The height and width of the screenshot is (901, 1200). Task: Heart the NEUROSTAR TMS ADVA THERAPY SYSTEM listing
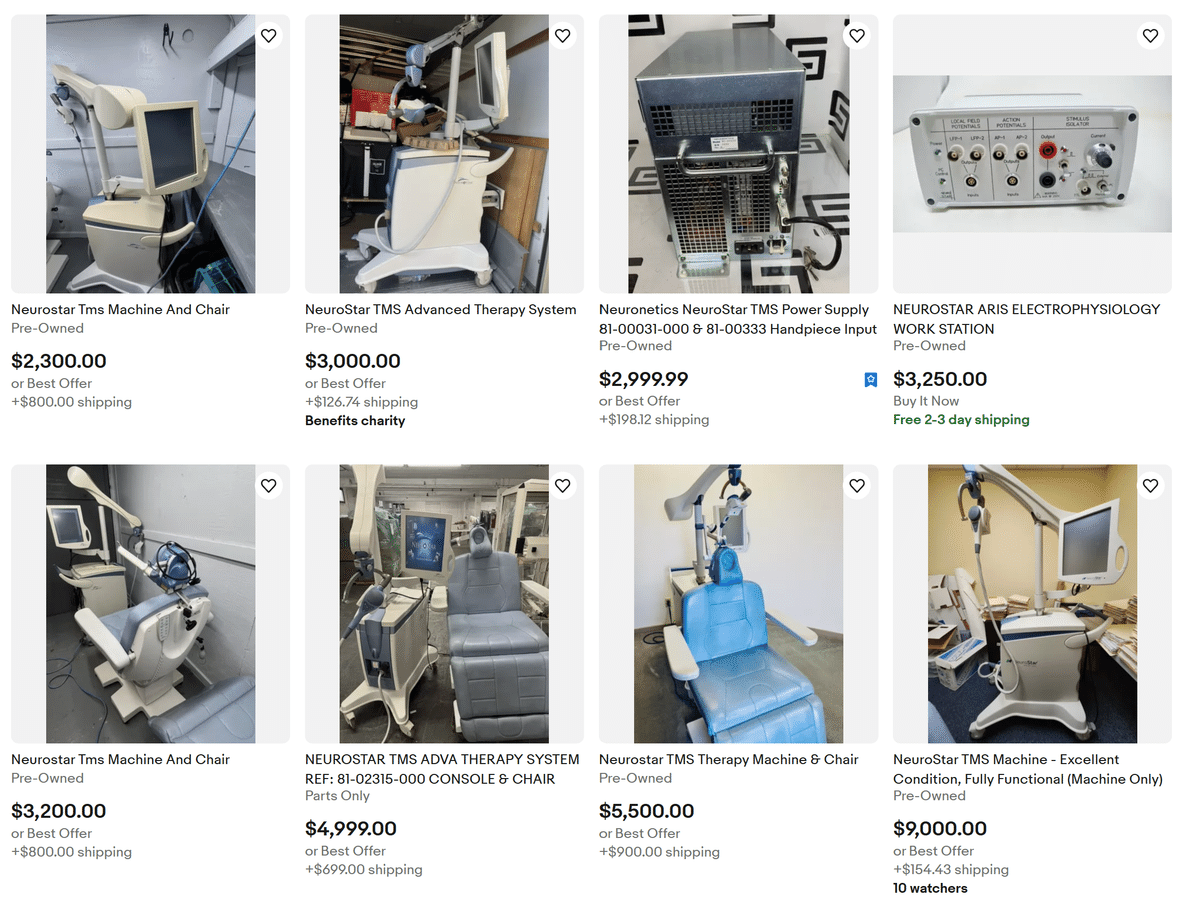coord(562,486)
